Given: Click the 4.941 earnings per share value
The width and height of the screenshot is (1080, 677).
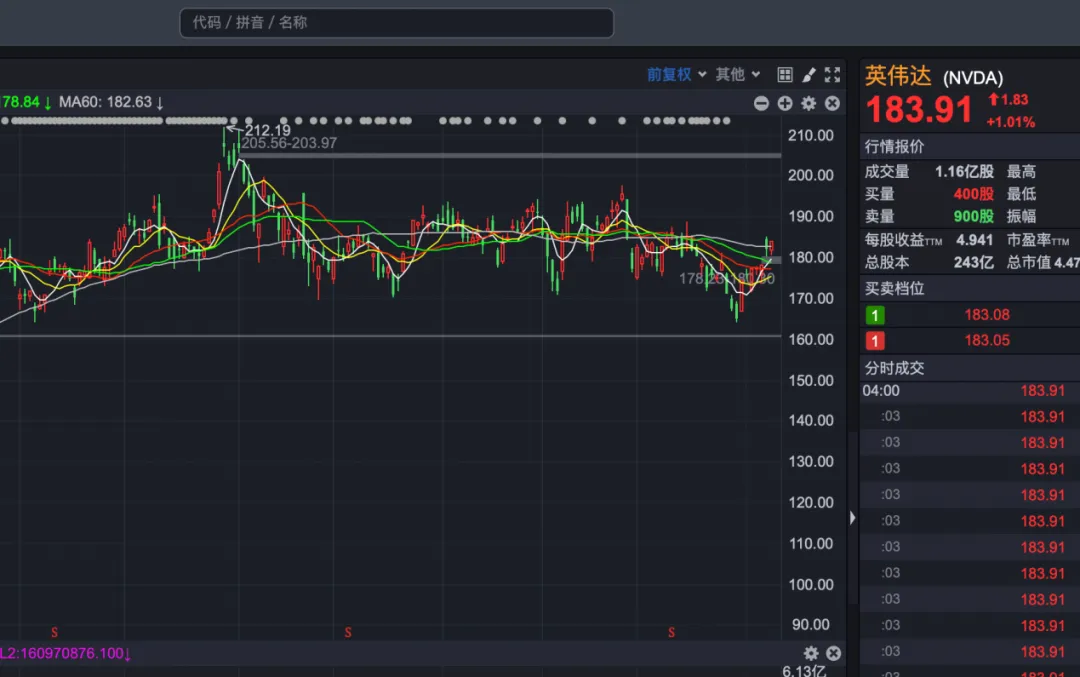Looking at the screenshot, I should pos(975,240).
